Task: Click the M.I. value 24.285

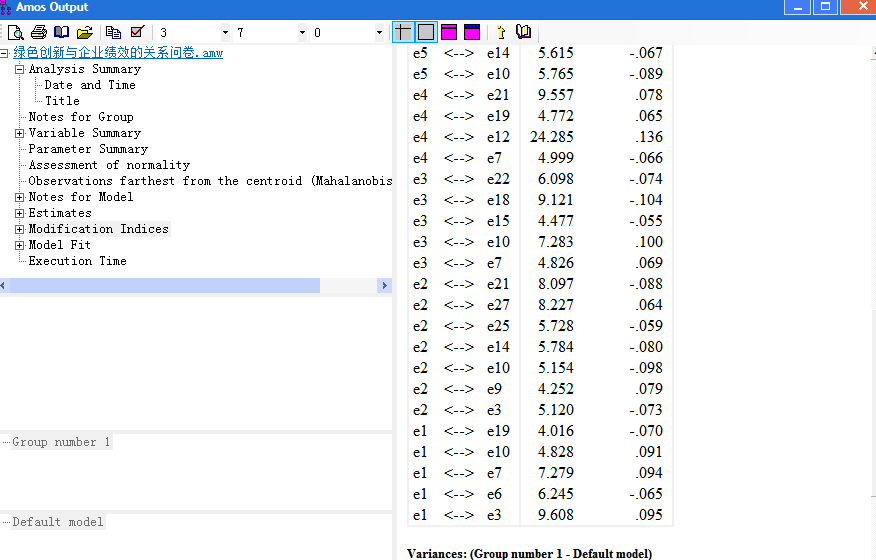Action: (552, 137)
